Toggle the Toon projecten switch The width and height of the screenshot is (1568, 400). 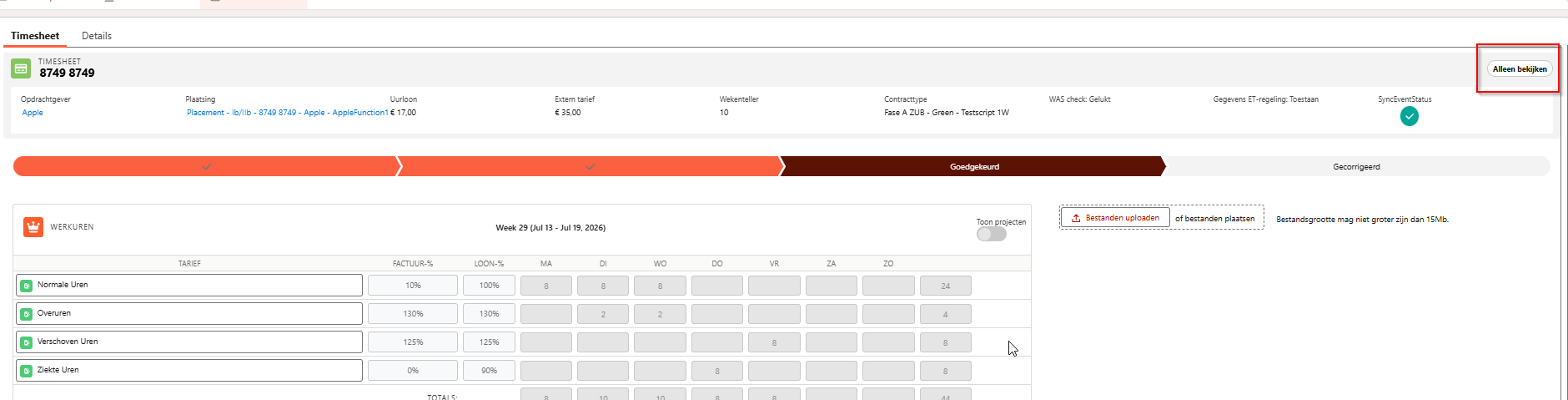(x=992, y=234)
